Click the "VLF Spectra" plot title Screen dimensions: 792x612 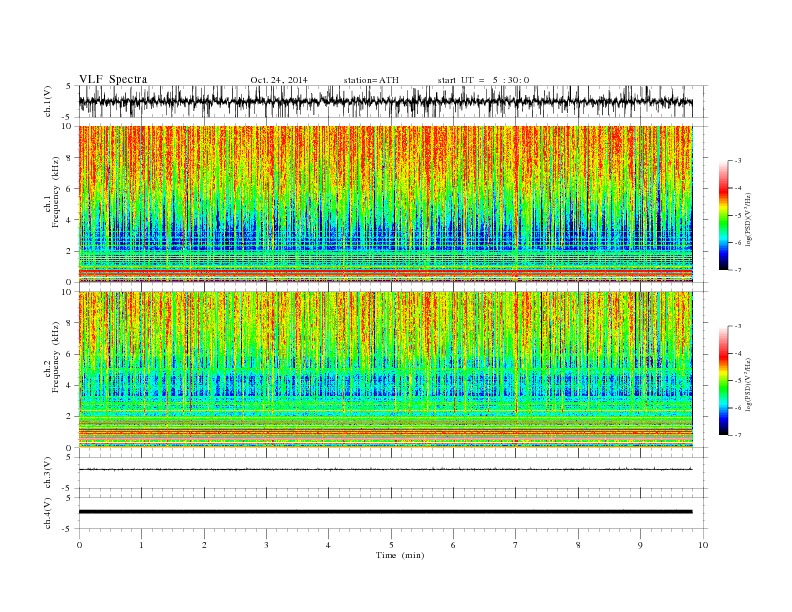point(113,79)
